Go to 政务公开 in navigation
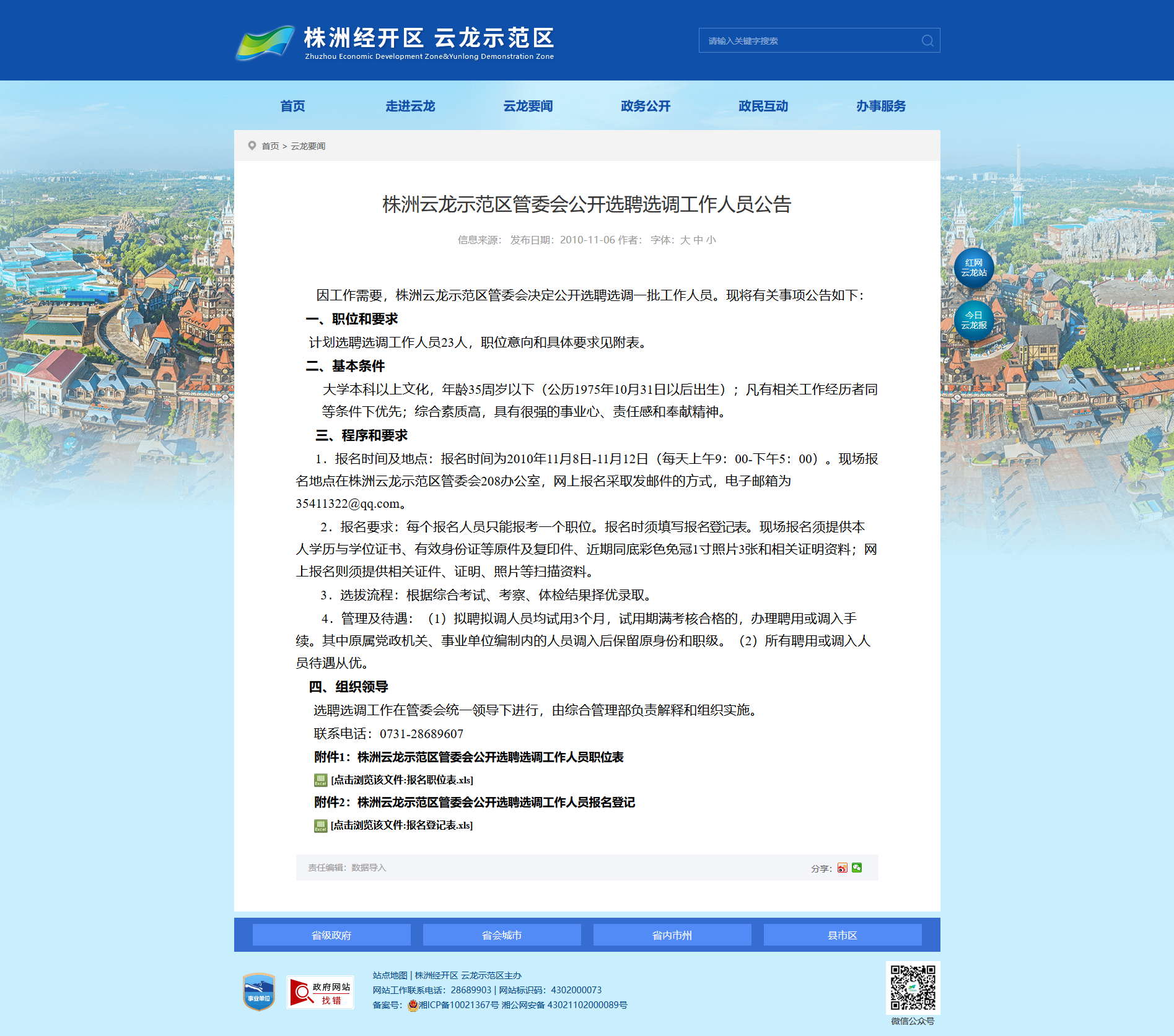Screen dimensions: 1174x1036 [646, 107]
